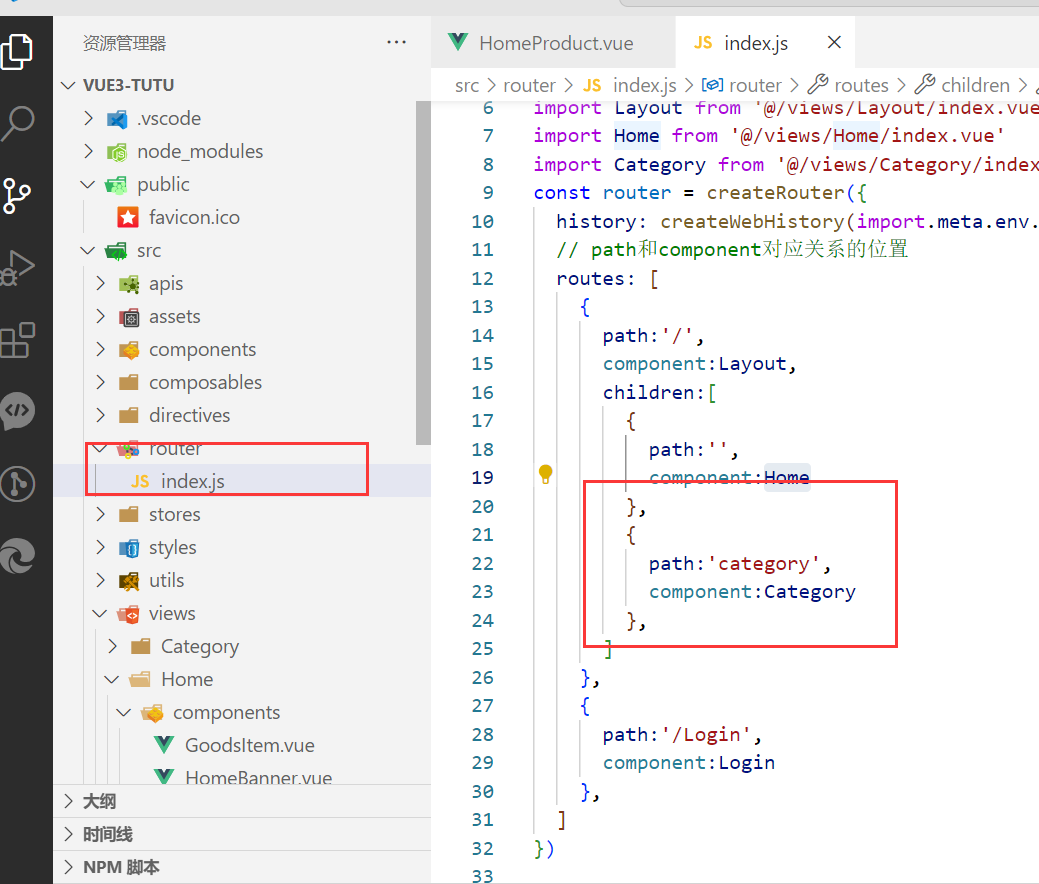Collapse the VUE3-TUTU project root
The height and width of the screenshot is (884, 1039).
click(x=67, y=85)
